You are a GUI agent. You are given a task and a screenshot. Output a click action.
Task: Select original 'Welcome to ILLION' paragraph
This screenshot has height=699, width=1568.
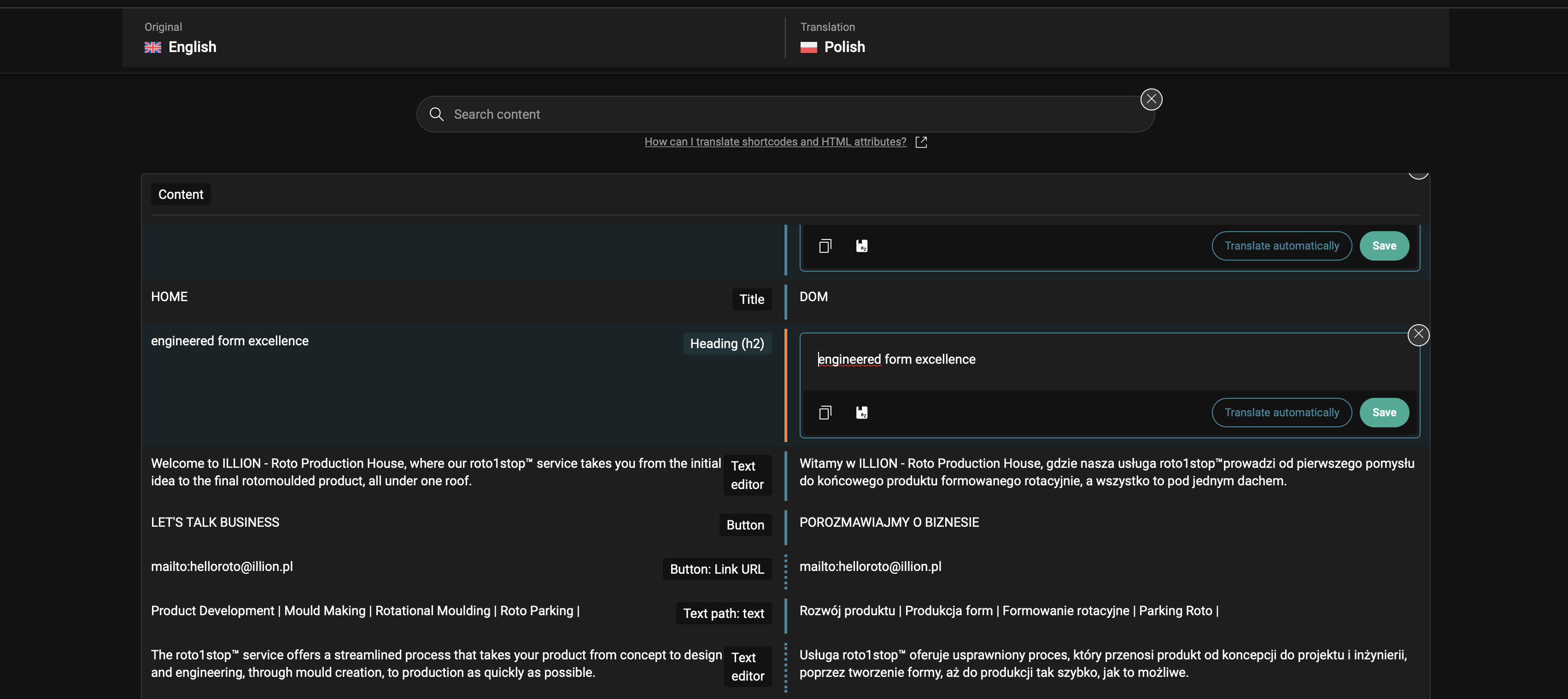click(436, 472)
